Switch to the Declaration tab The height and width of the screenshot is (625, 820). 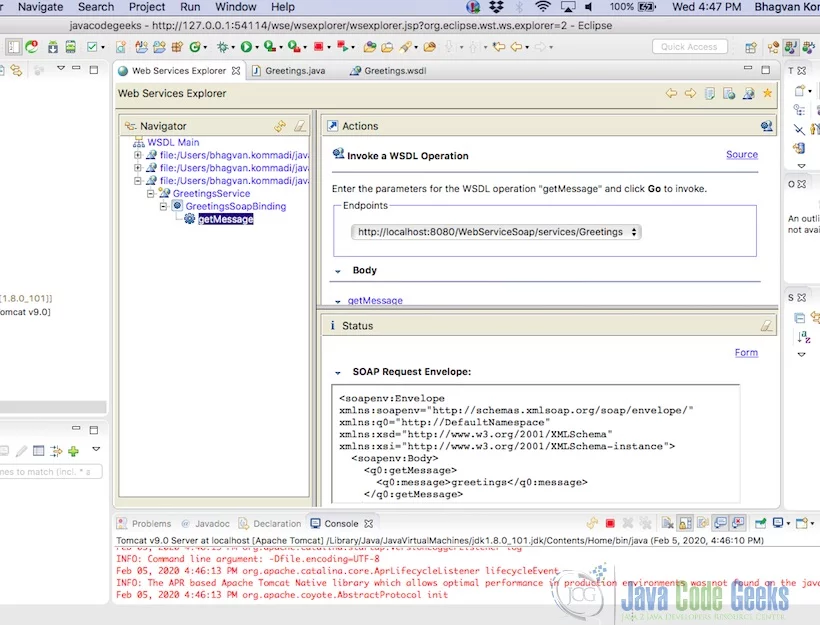[x=270, y=524]
